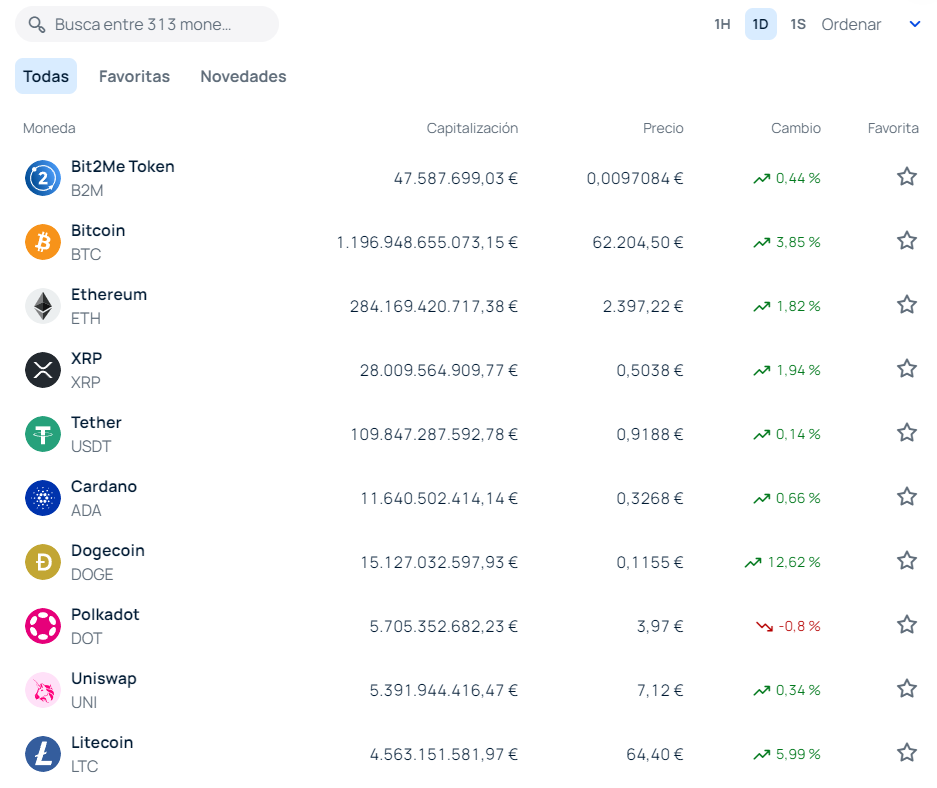The image size is (937, 788).
Task: Select the 1H timeframe button
Action: (722, 24)
